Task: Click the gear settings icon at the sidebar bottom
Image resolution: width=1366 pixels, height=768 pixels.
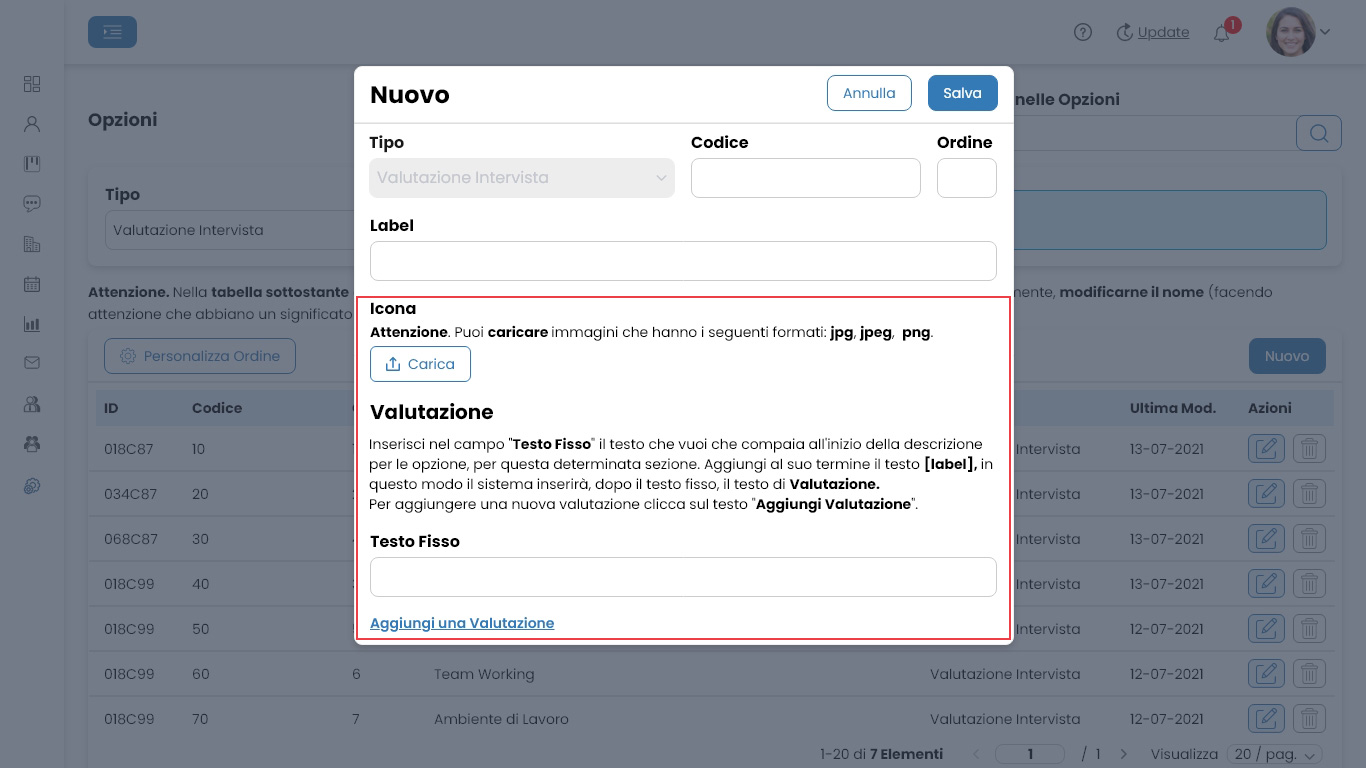Action: (x=32, y=486)
